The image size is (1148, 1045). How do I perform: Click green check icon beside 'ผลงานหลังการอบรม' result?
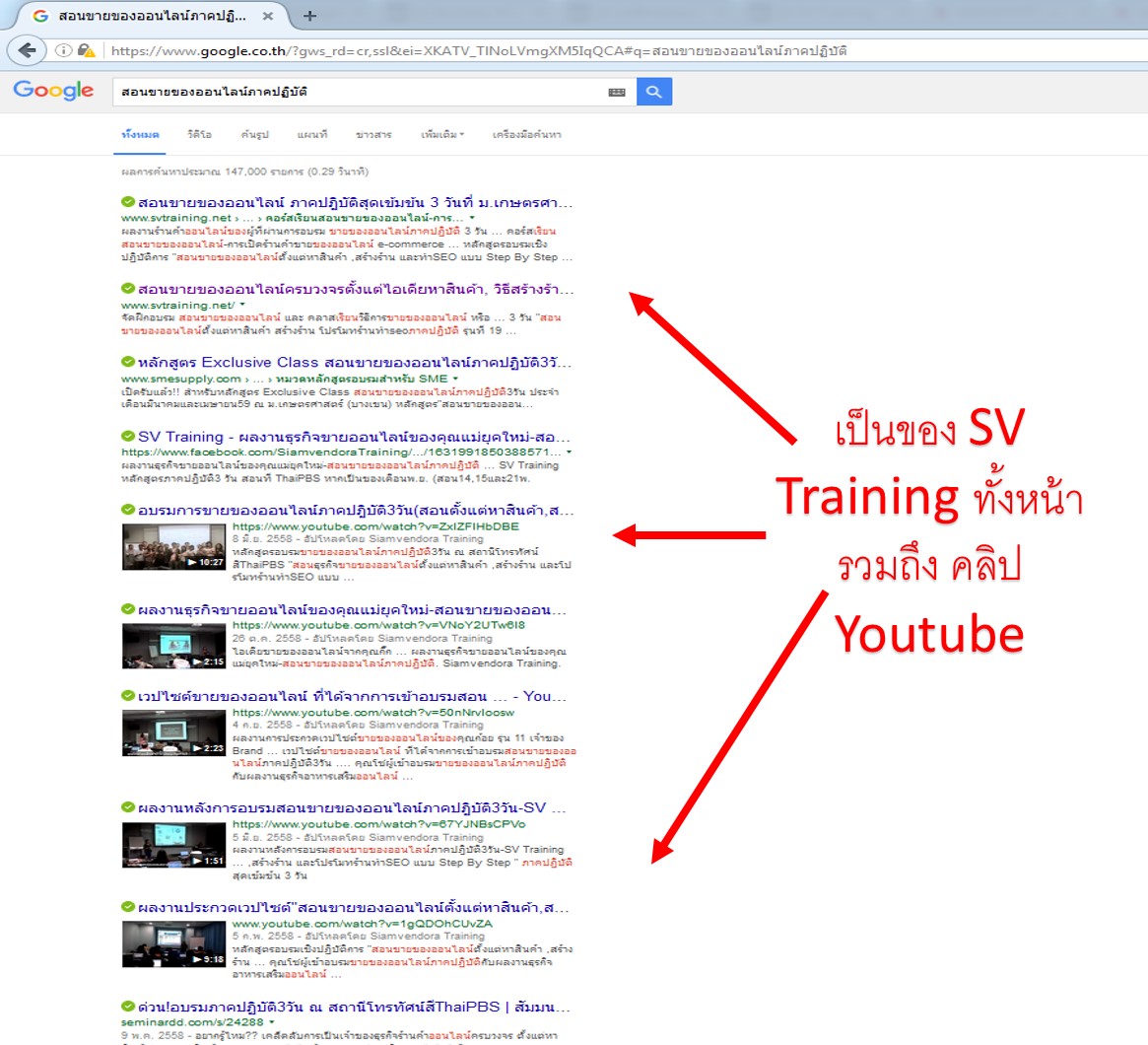[x=128, y=807]
